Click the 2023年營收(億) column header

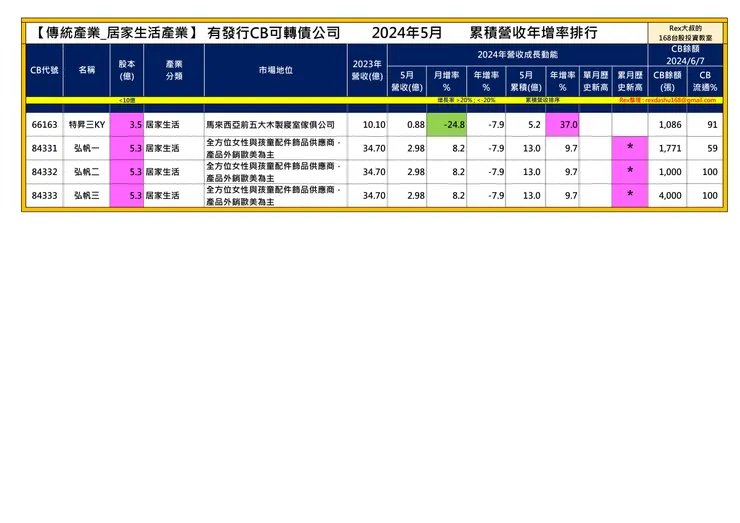pos(367,70)
